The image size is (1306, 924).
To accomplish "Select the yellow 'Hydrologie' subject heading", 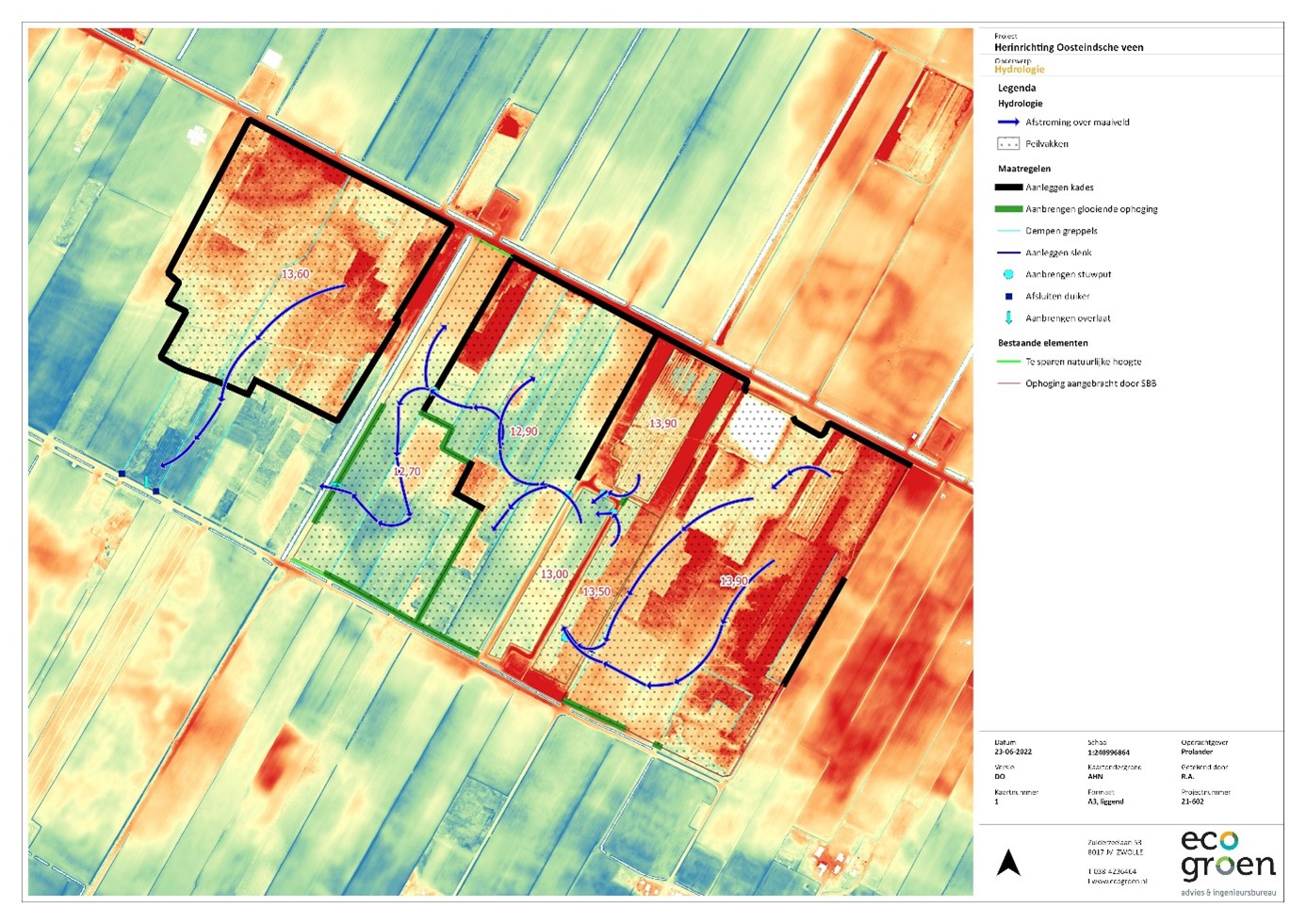I will point(1020,70).
